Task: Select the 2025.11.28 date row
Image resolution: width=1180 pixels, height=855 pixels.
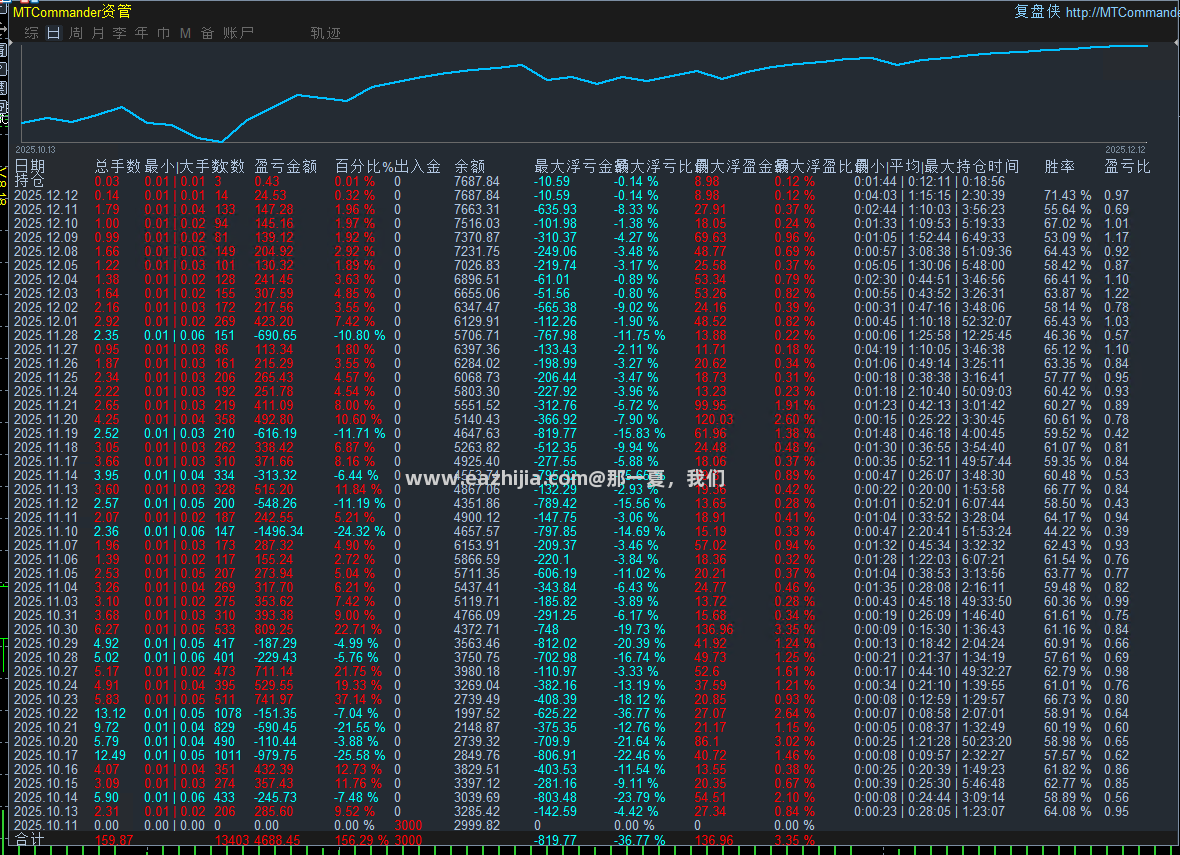Action: (x=46, y=336)
